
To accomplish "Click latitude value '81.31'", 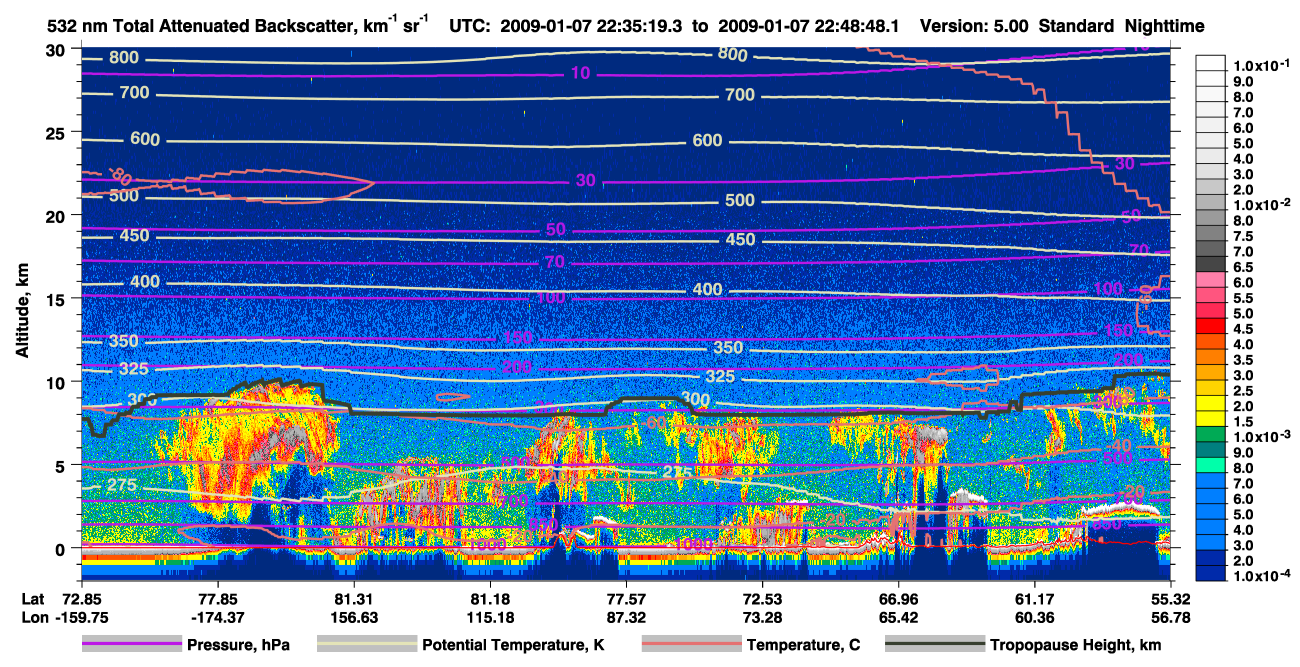I will click(353, 599).
